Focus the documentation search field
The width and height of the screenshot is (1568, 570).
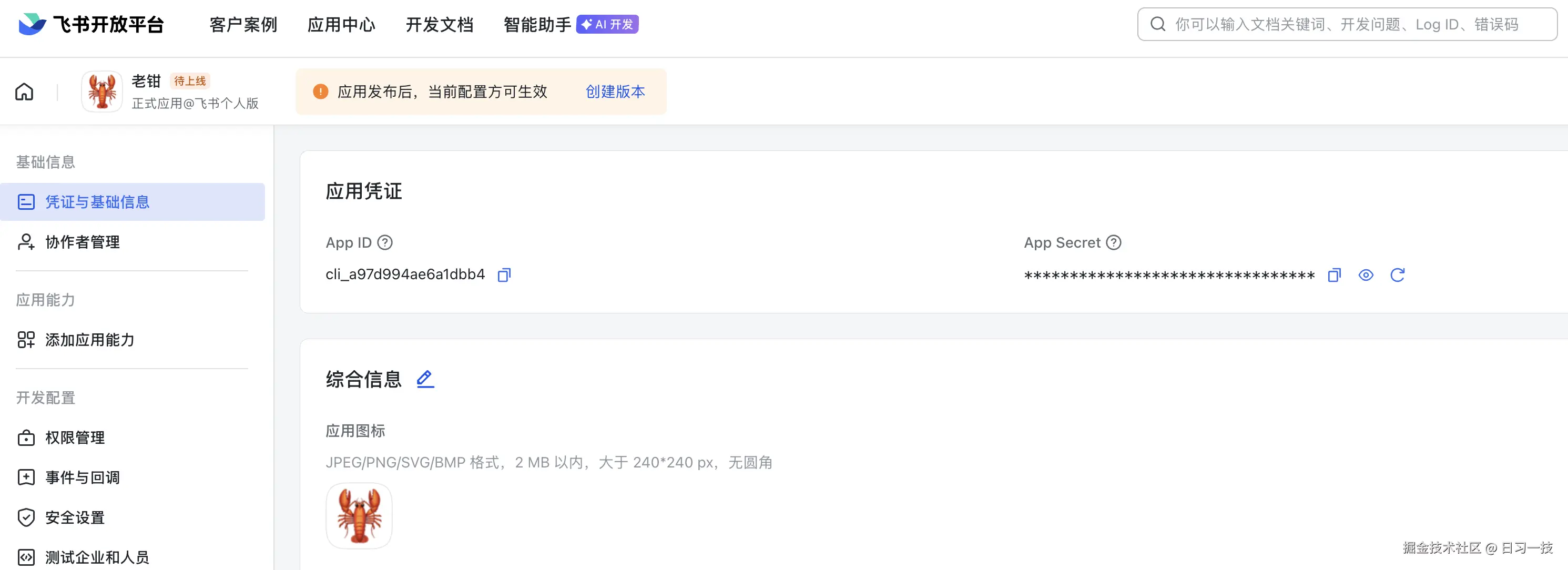coord(1347,24)
